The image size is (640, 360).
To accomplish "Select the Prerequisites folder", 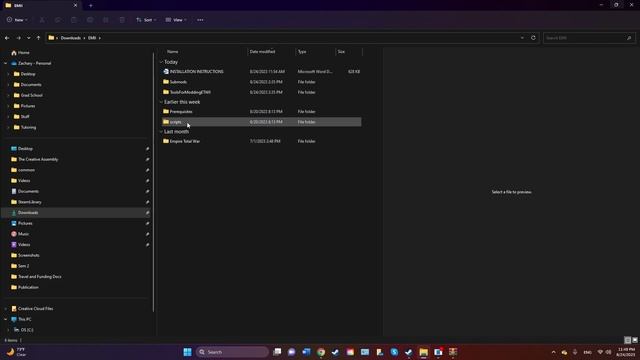I will (x=261, y=111).
